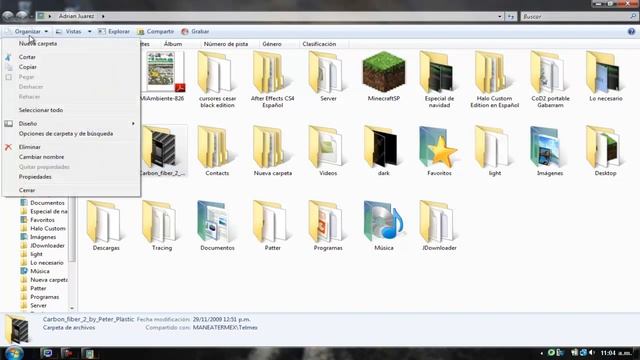Open the Imágenes folder icon
This screenshot has width=640, height=360.
click(550, 147)
